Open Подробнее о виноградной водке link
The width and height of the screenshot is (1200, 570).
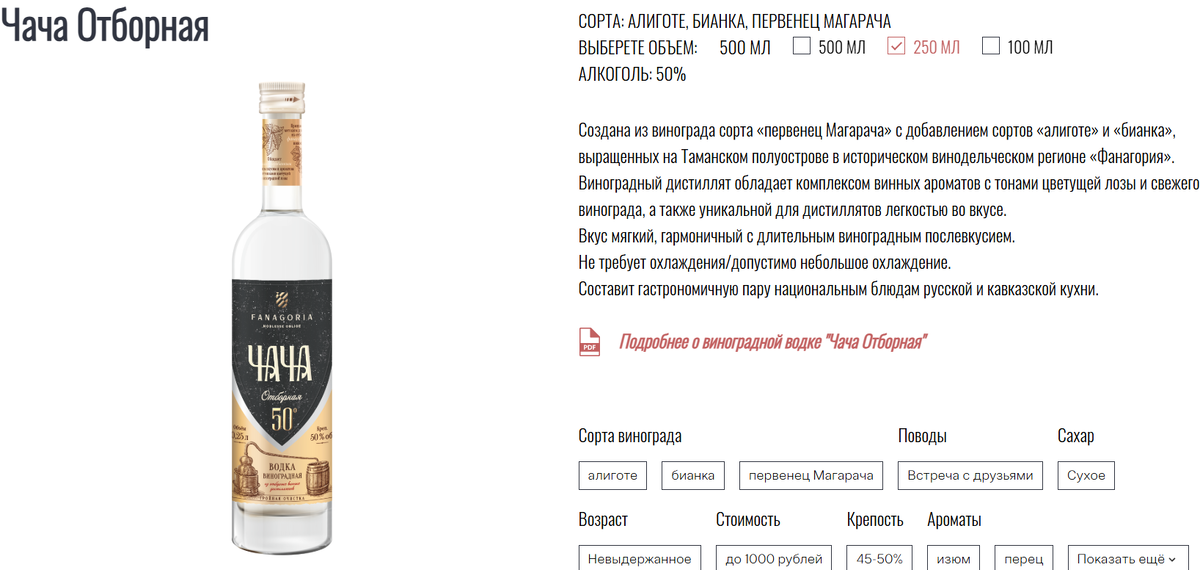[x=773, y=342]
